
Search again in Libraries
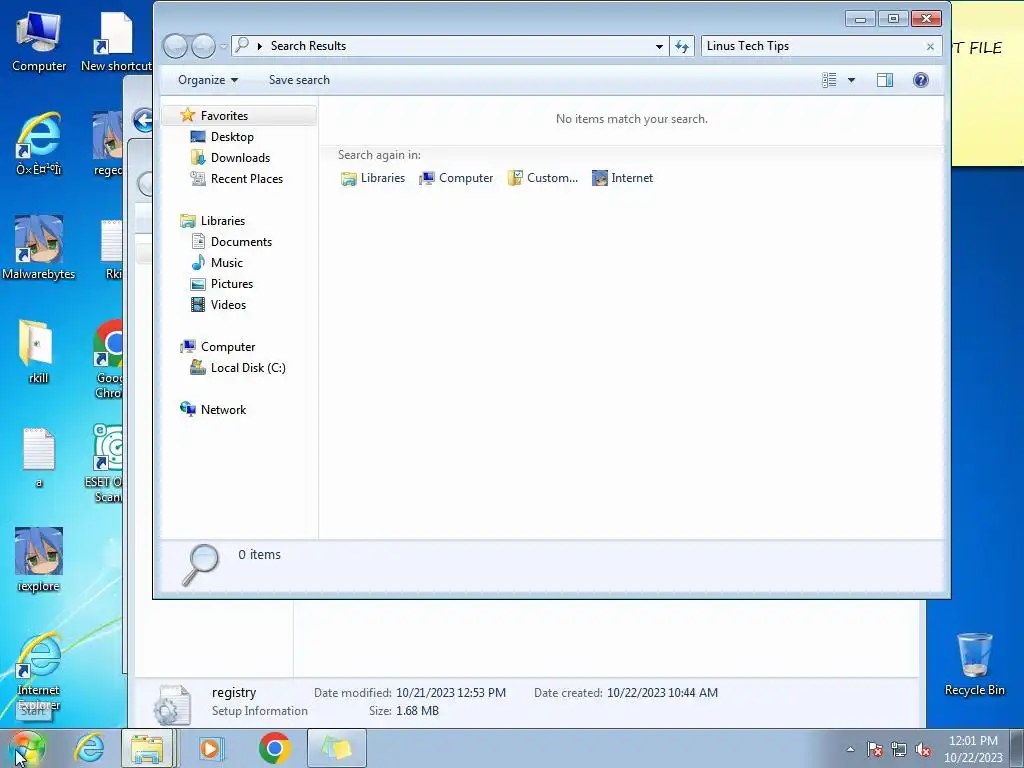tap(373, 178)
